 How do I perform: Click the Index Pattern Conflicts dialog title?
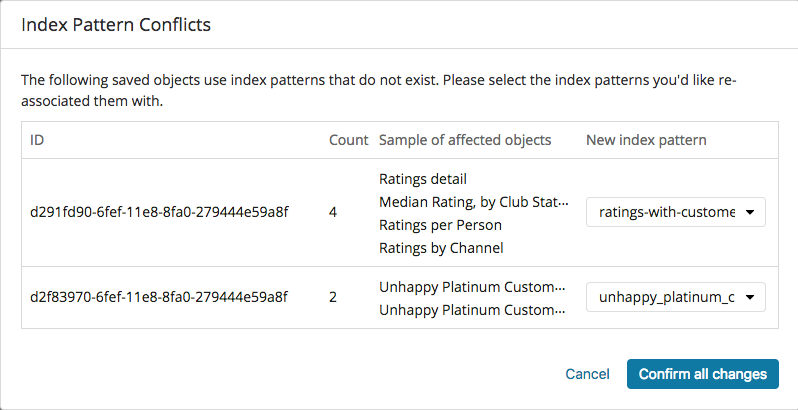coord(116,25)
